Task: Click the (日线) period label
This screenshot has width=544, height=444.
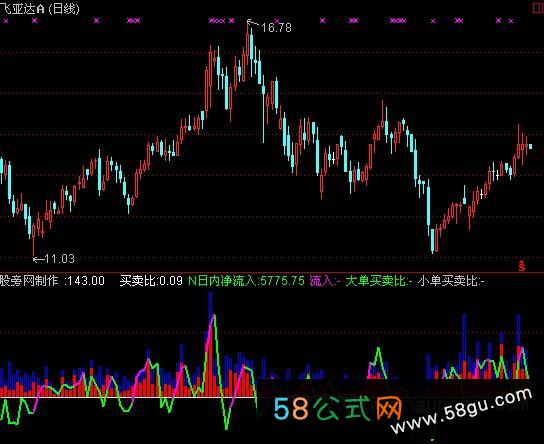Action: [64, 9]
